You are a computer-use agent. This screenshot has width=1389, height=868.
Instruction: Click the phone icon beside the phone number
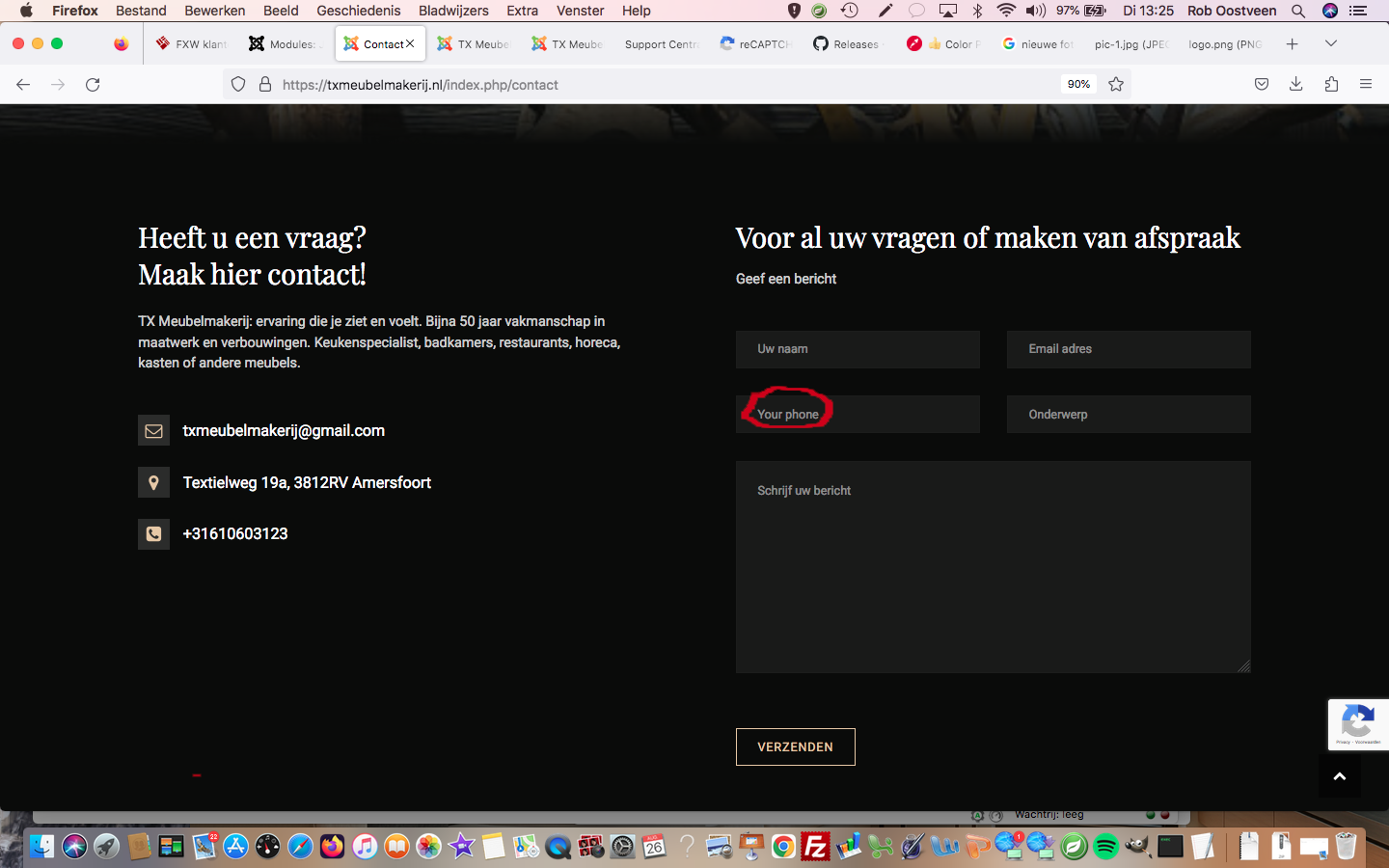point(153,533)
